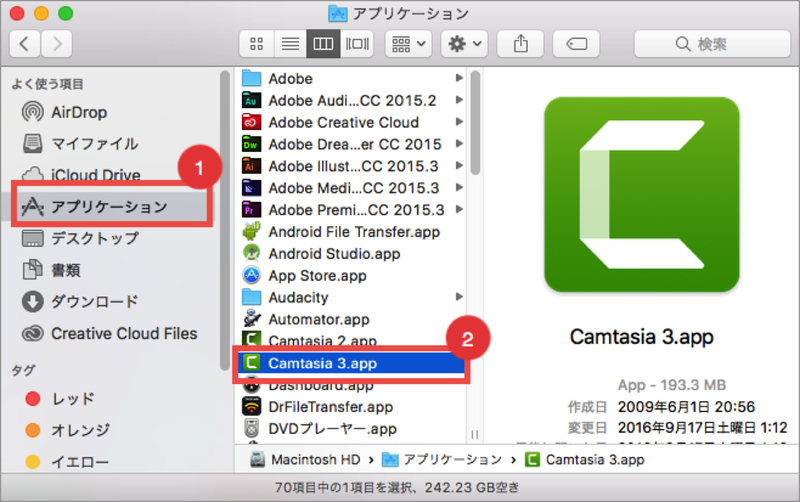Select the Audacity folder

(352, 297)
